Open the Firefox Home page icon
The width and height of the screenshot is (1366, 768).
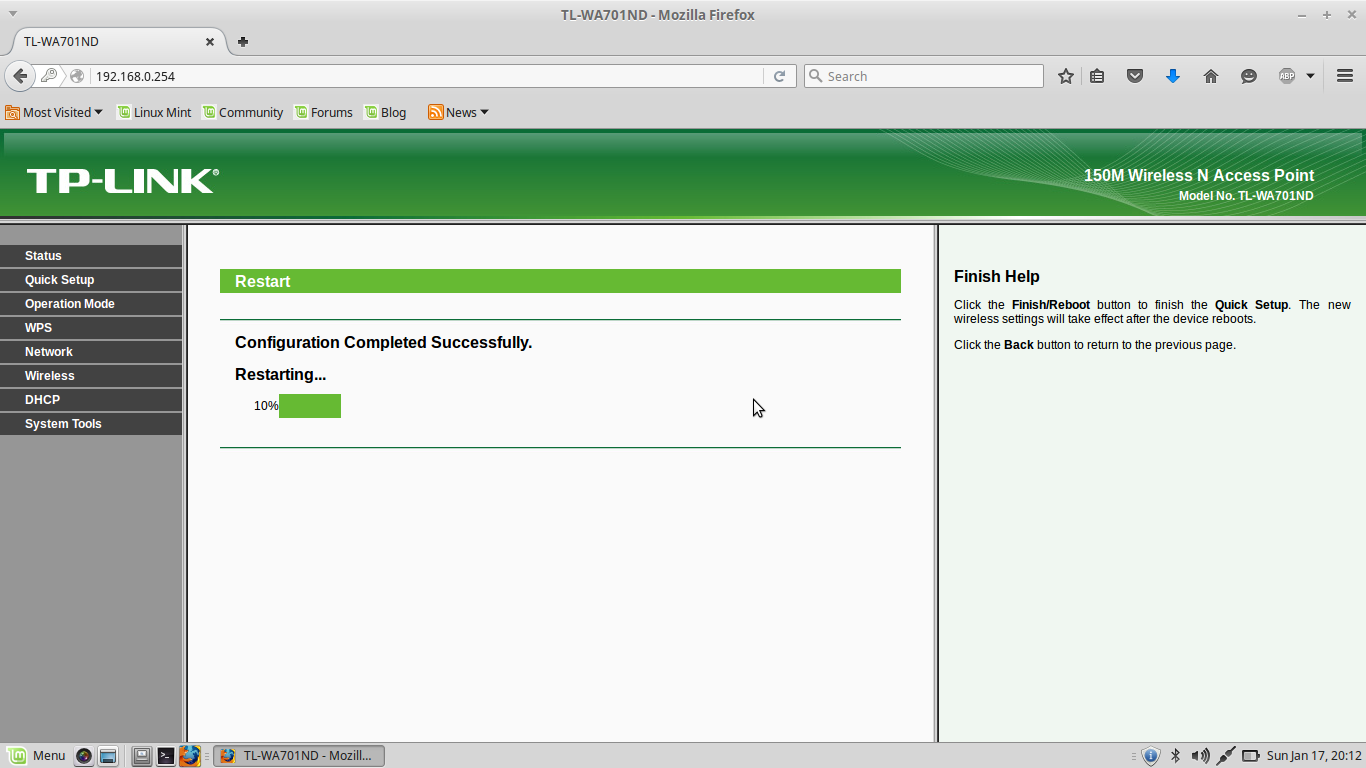[1210, 75]
